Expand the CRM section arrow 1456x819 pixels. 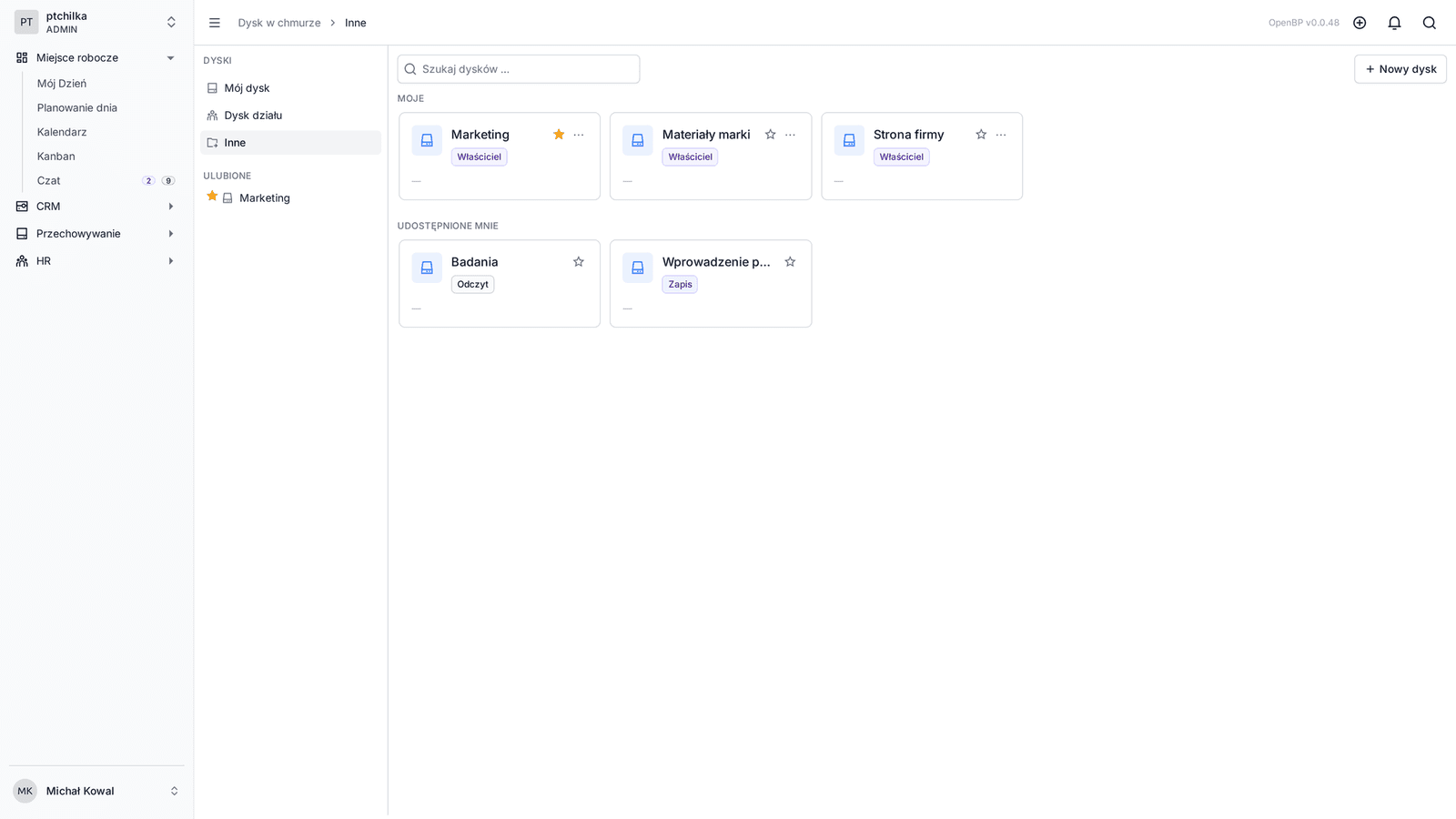(x=170, y=207)
